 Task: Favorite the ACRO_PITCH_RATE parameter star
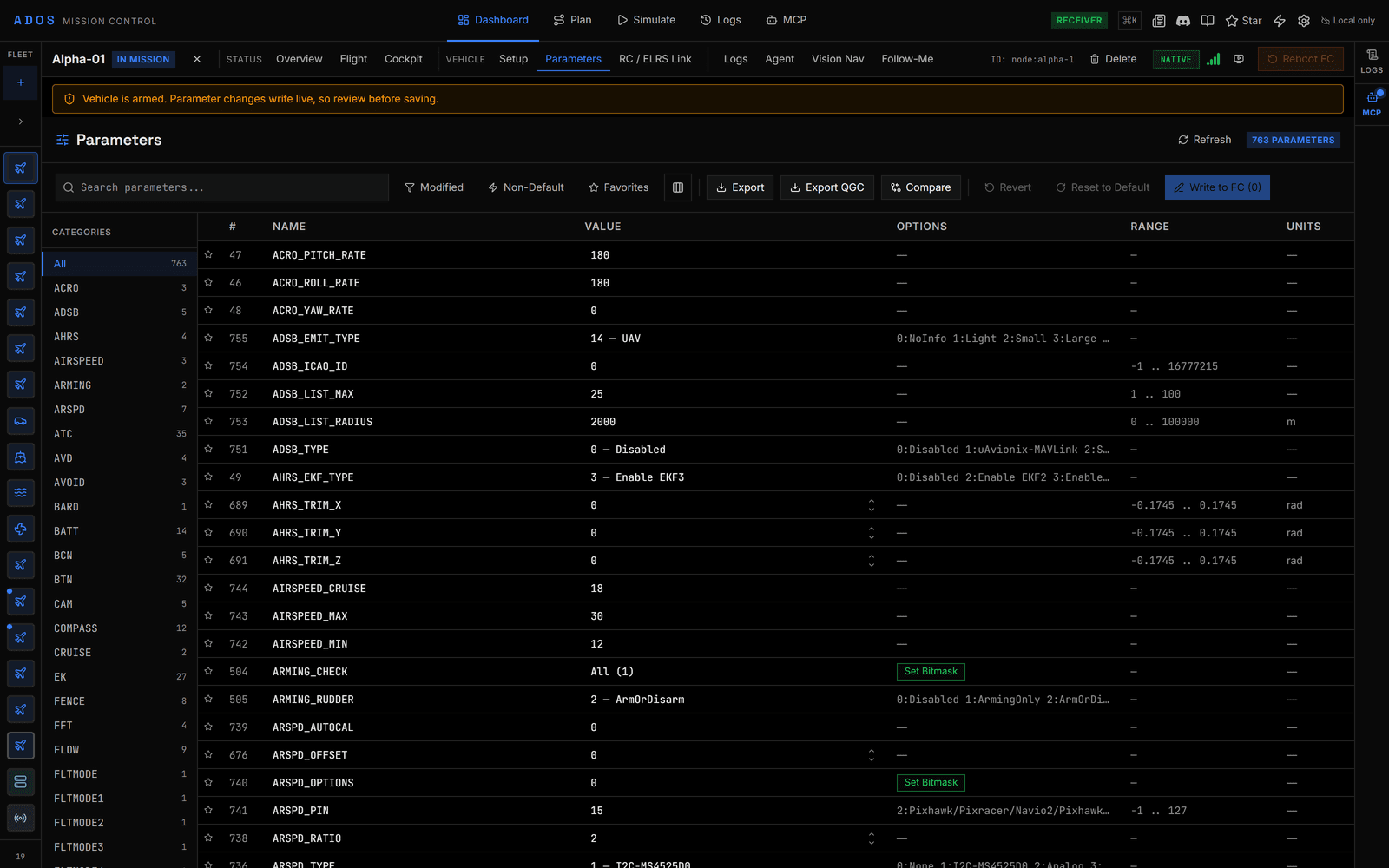[208, 255]
